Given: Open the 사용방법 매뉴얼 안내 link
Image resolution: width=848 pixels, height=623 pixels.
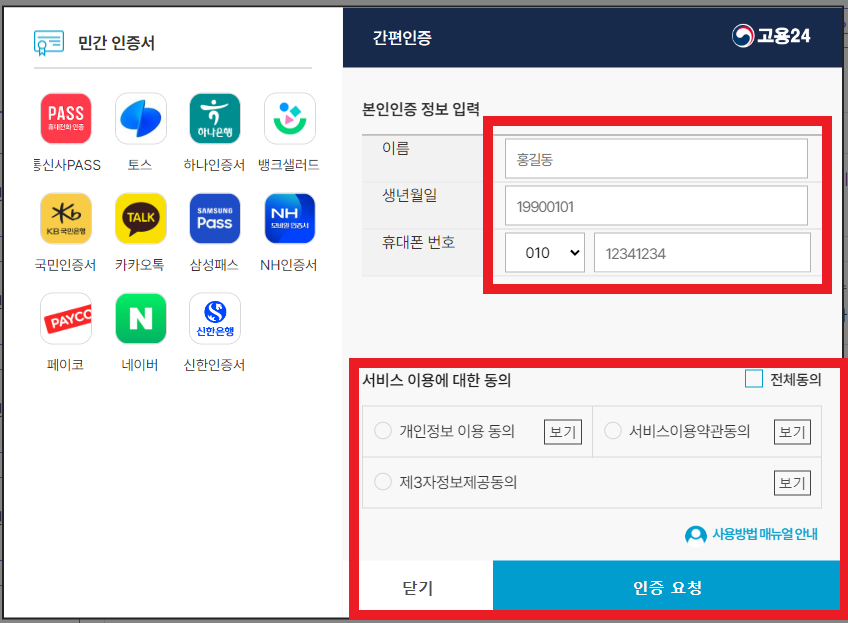Looking at the screenshot, I should pyautogui.click(x=764, y=534).
